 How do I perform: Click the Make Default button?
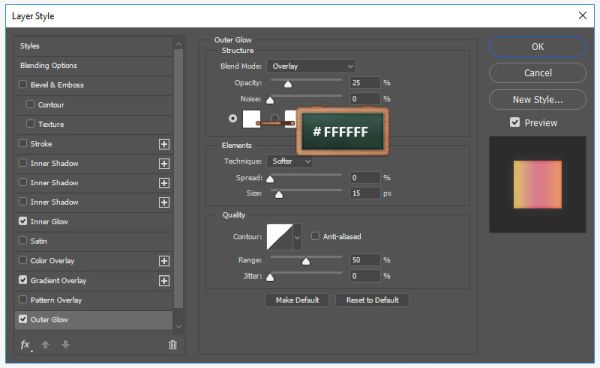[297, 300]
